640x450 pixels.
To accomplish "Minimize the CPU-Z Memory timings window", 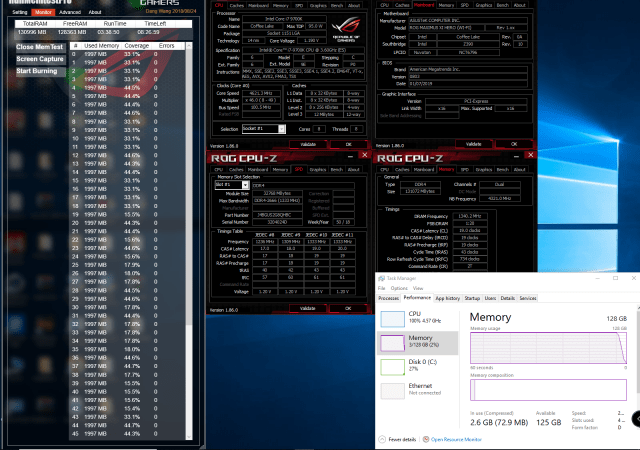I will (x=516, y=156).
